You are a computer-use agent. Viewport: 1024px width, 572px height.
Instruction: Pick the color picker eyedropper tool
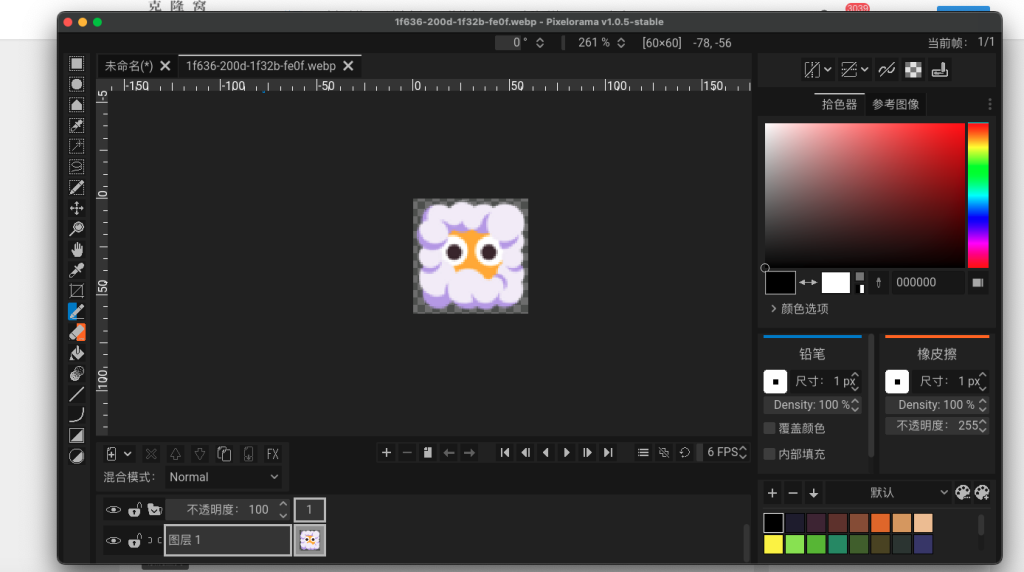point(76,270)
